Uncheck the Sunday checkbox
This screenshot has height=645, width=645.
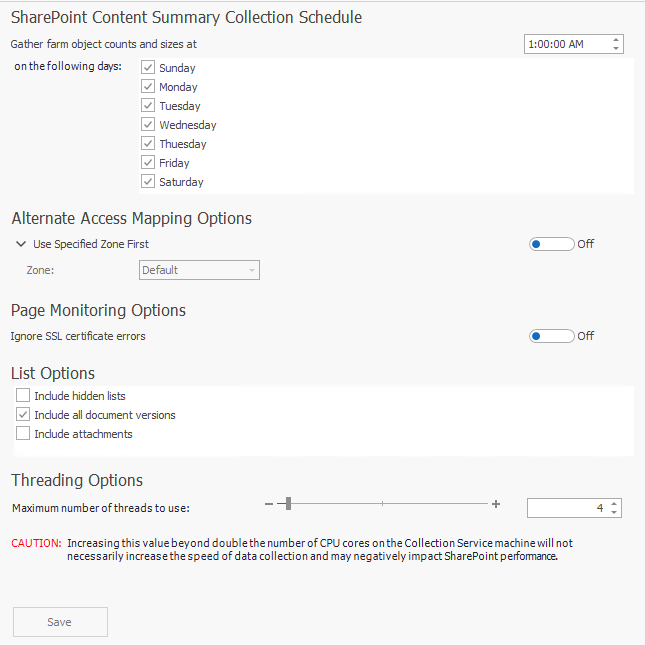click(x=148, y=68)
